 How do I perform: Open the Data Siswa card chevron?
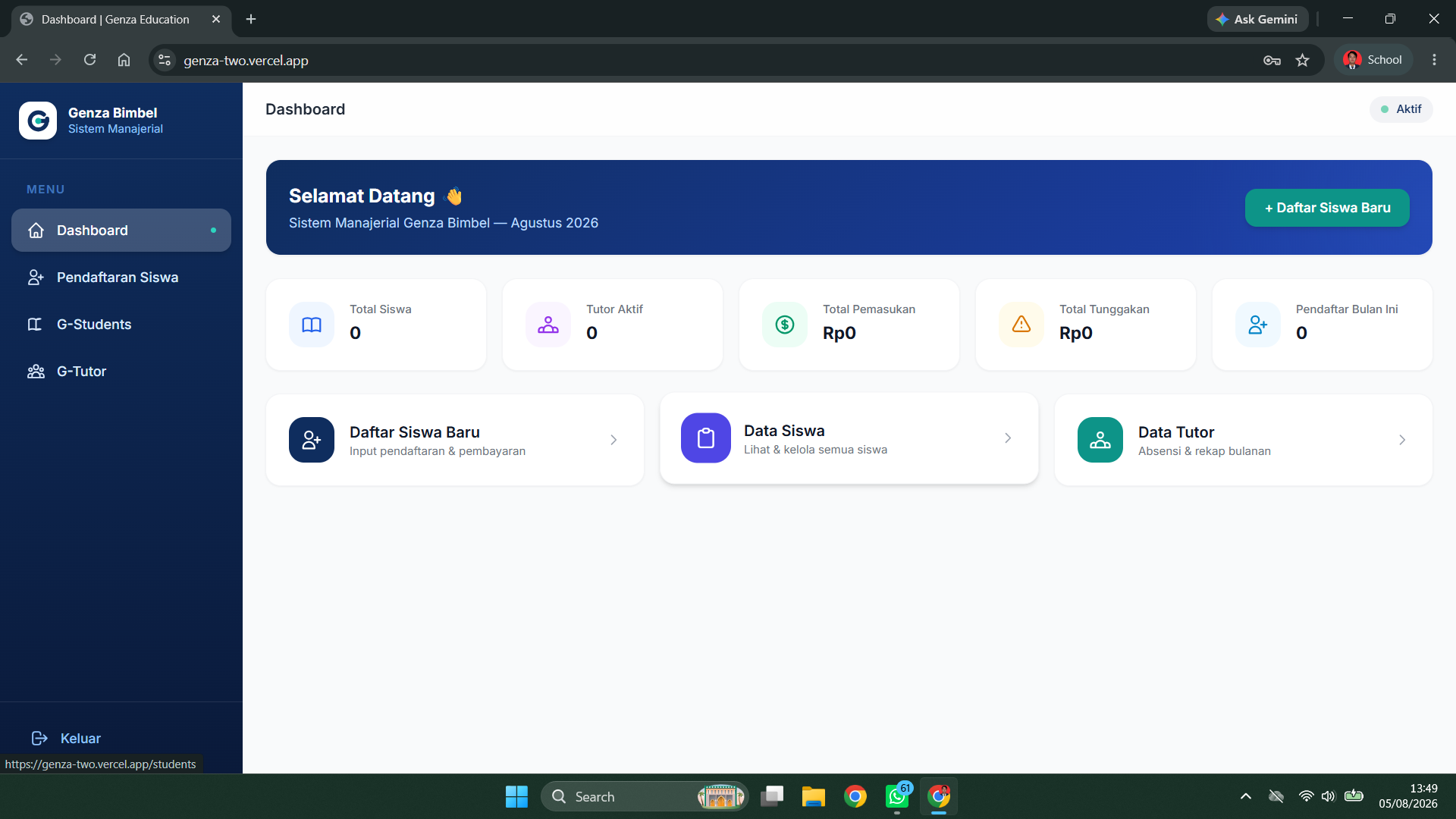1008,438
